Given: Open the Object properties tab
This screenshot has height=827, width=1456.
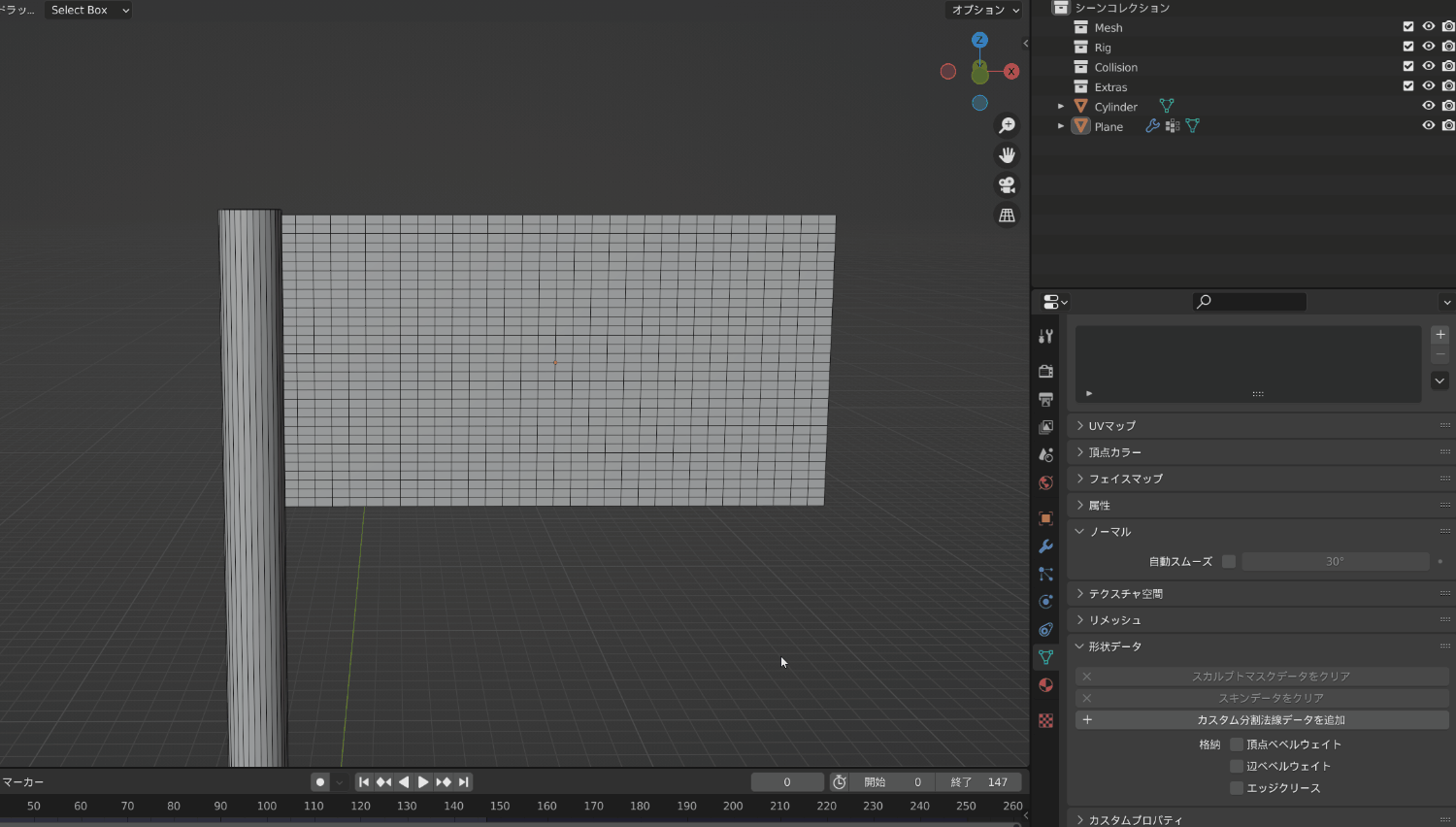Looking at the screenshot, I should [x=1045, y=518].
